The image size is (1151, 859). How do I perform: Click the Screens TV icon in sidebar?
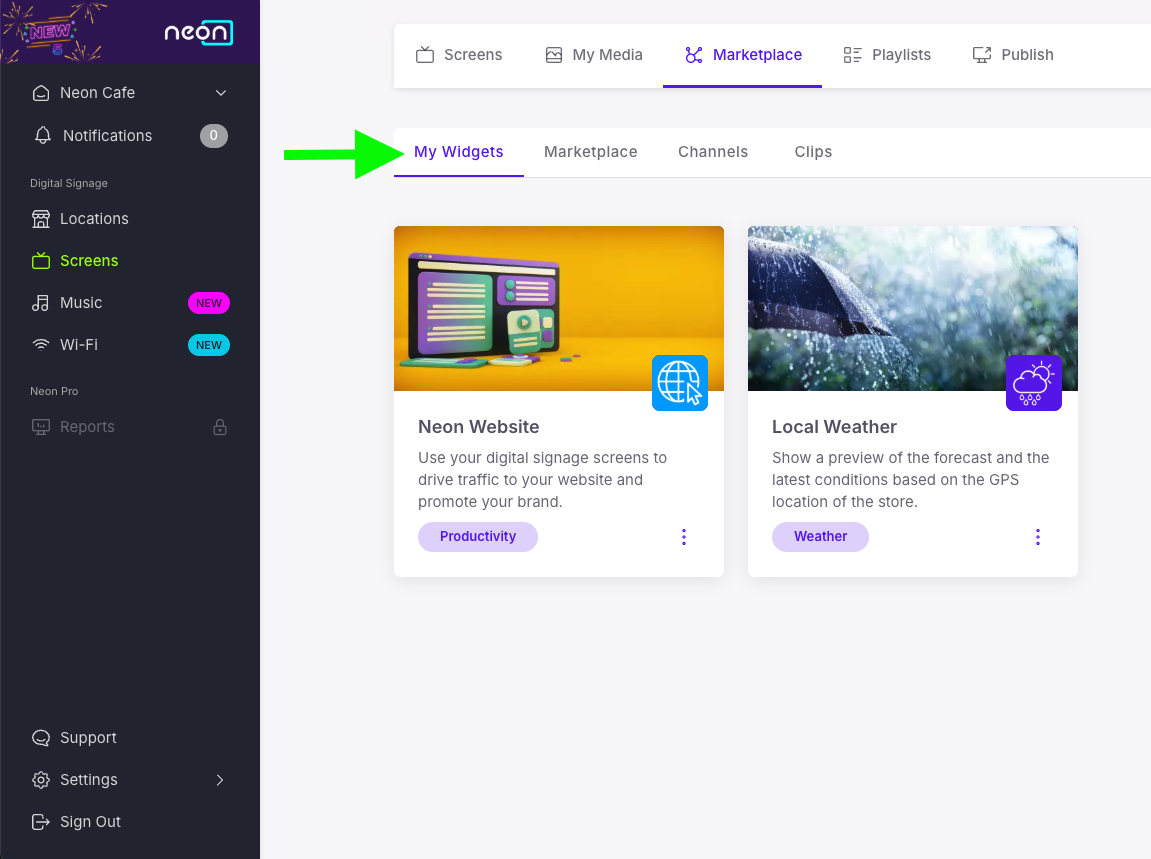coord(41,261)
